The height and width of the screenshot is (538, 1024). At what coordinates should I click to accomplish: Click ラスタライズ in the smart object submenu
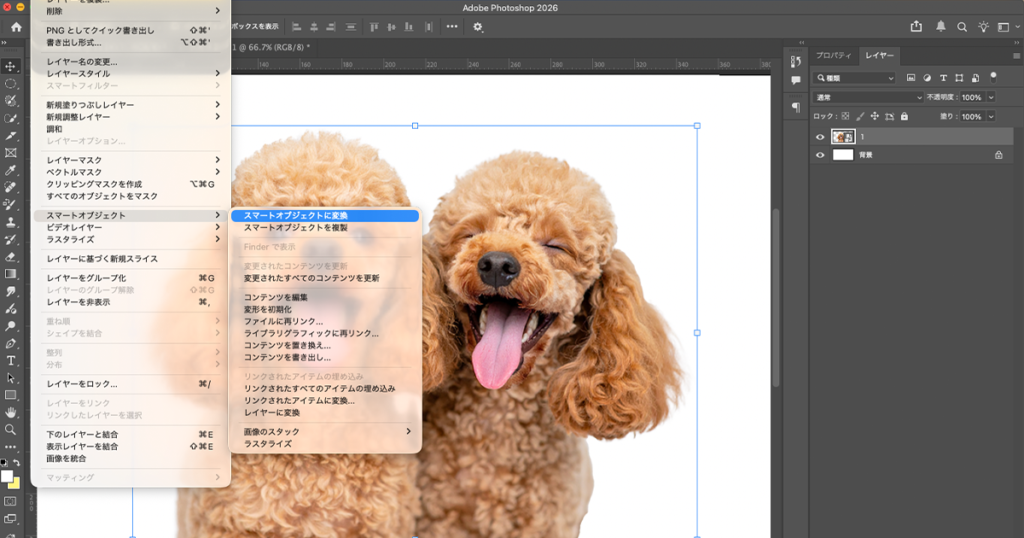268,443
